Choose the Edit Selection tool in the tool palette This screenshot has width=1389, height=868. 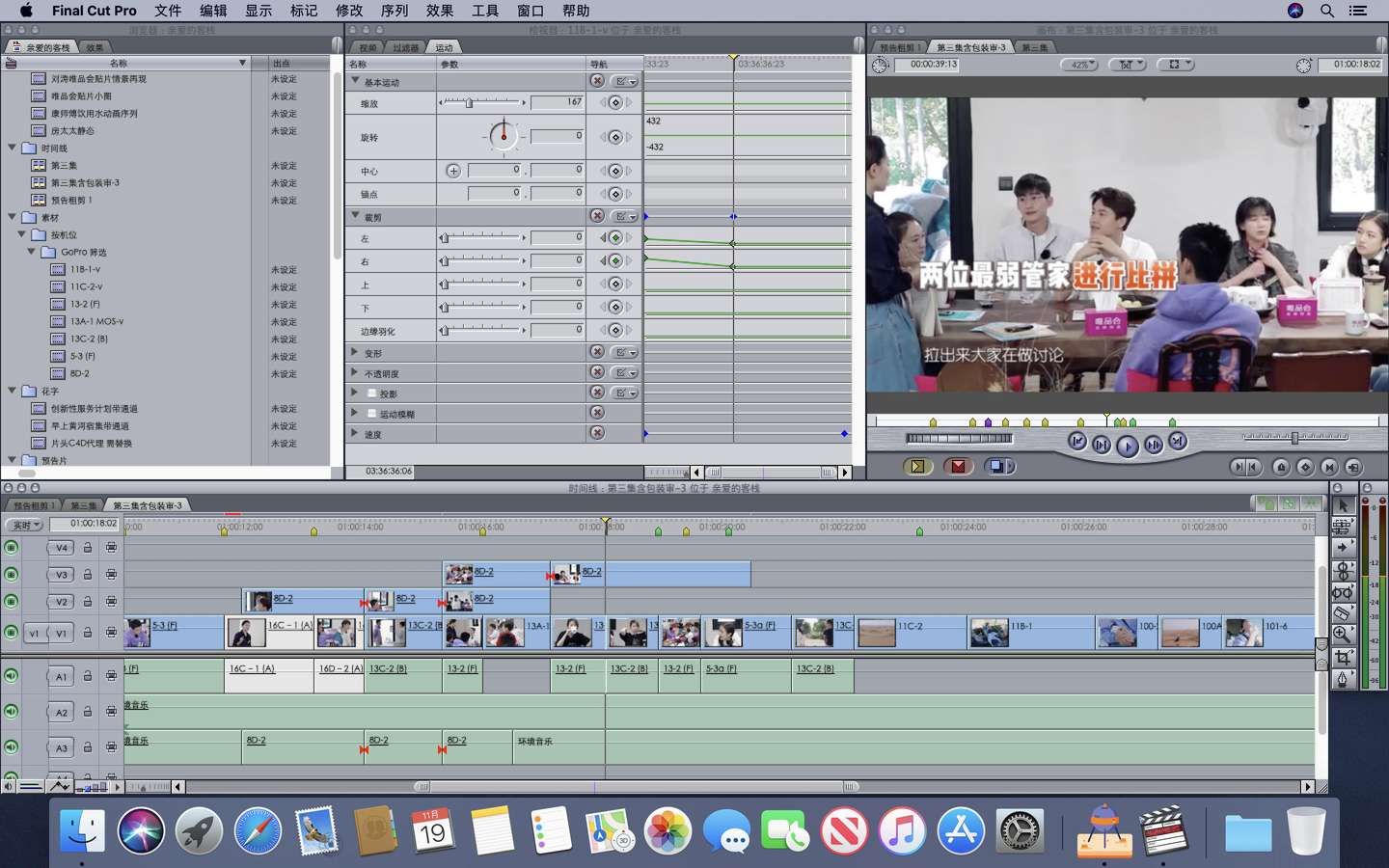point(1343,527)
